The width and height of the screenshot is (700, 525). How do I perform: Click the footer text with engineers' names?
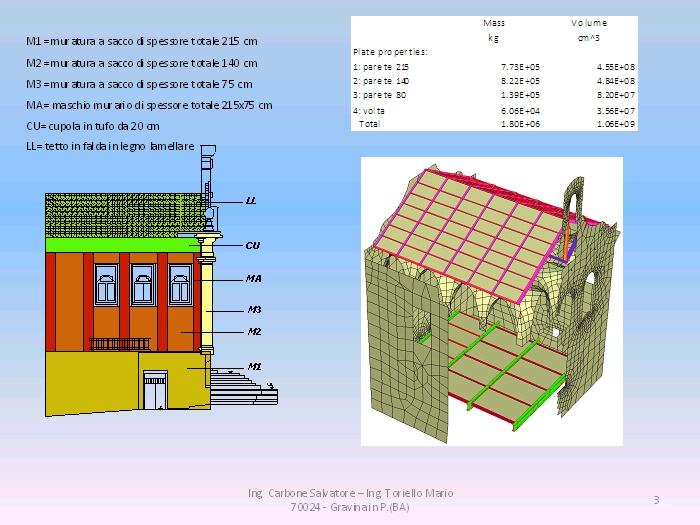pyautogui.click(x=350, y=500)
